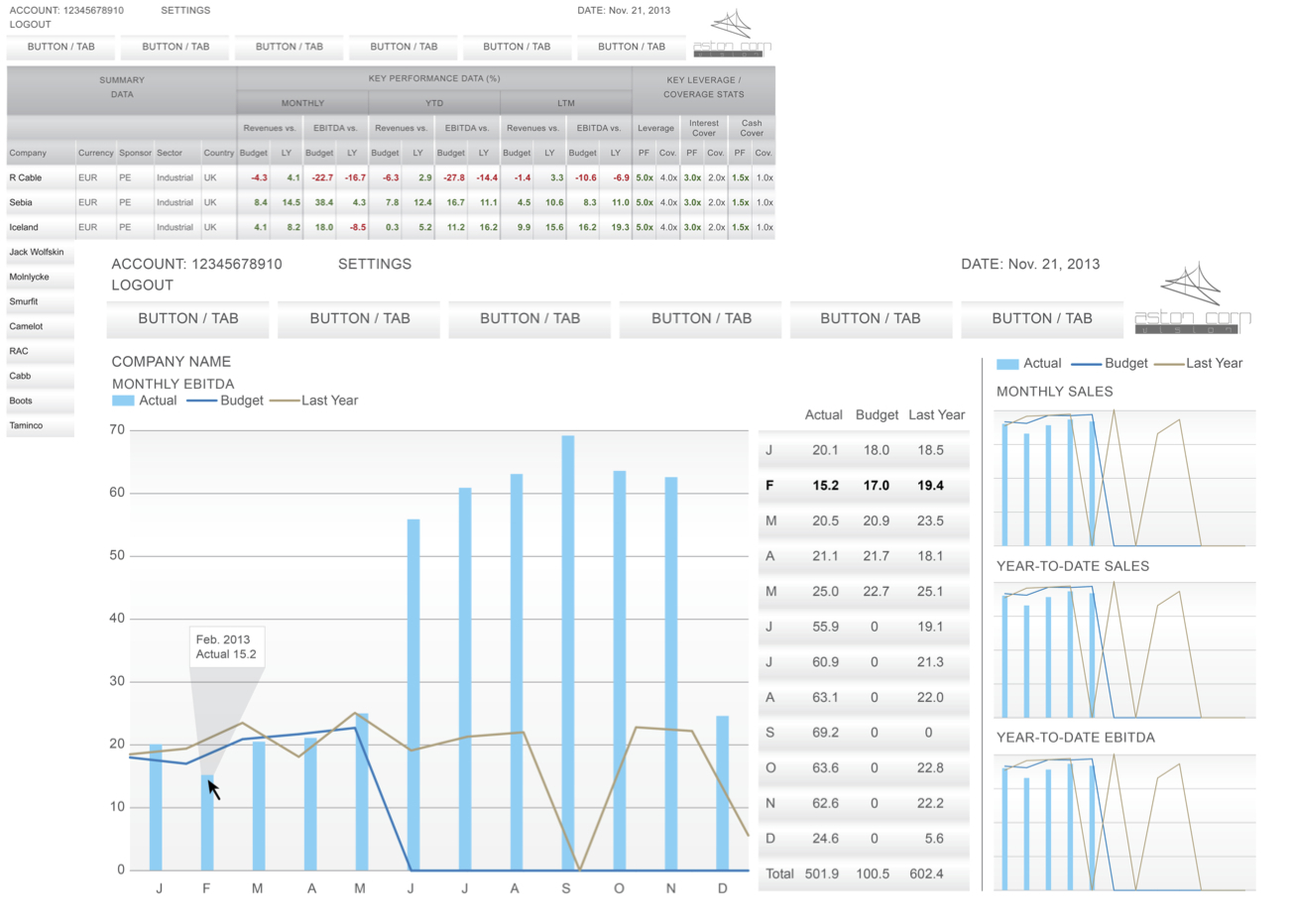1292x924 pixels.
Task: Select the Sebia company row
Action: point(391,202)
